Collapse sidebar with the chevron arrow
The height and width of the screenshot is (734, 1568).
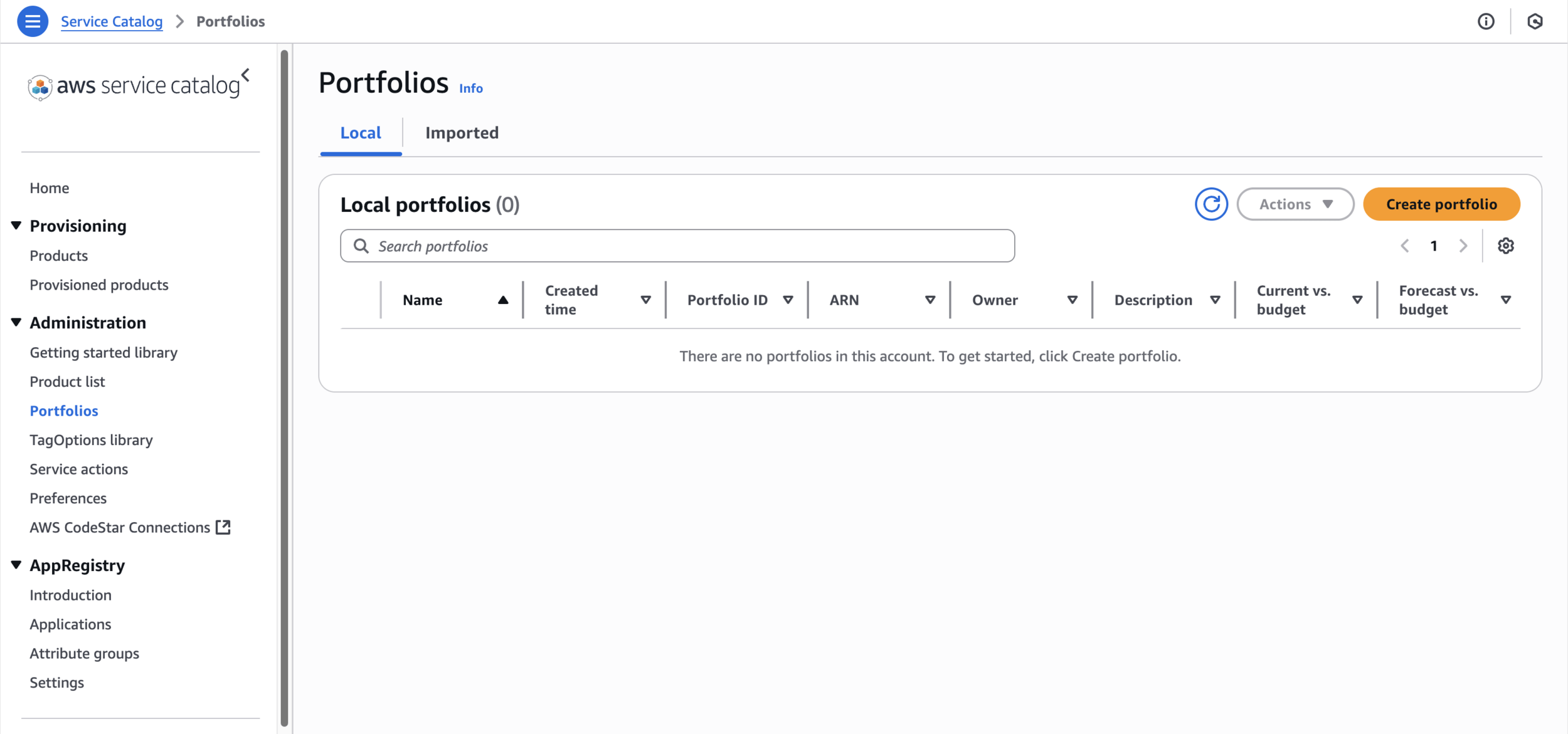246,75
